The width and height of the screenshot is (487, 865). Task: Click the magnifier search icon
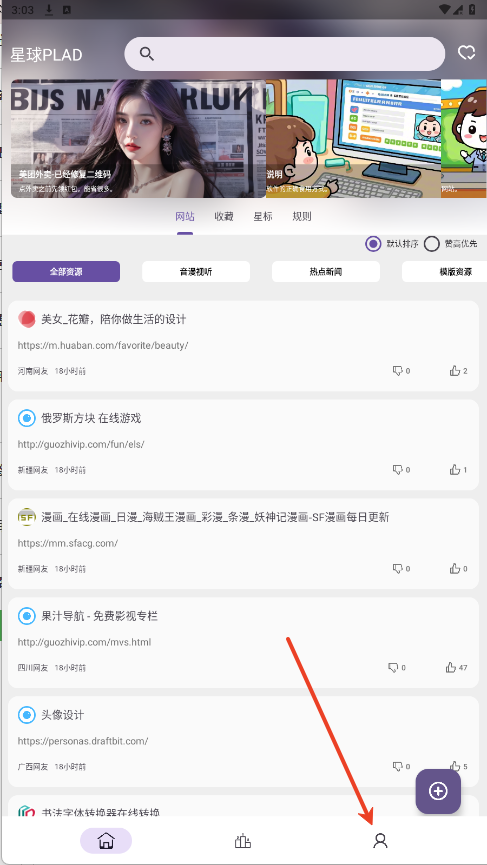146,54
